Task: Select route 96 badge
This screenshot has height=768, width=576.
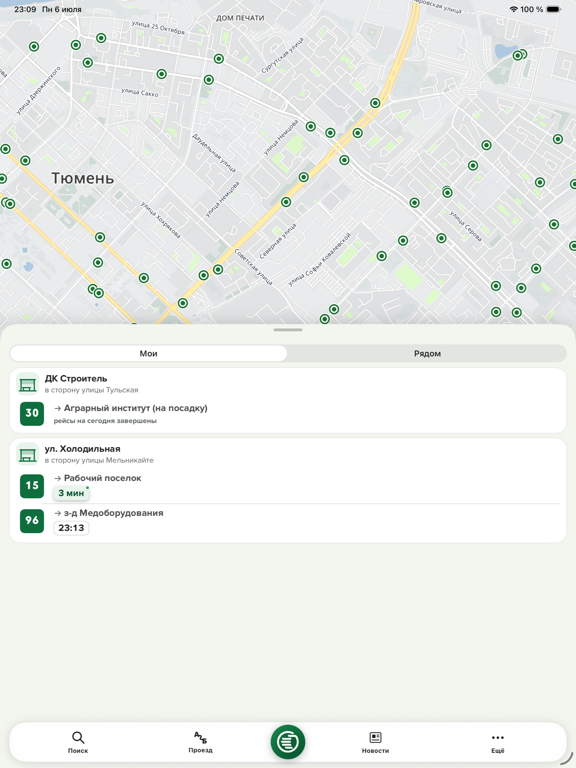Action: tap(32, 521)
